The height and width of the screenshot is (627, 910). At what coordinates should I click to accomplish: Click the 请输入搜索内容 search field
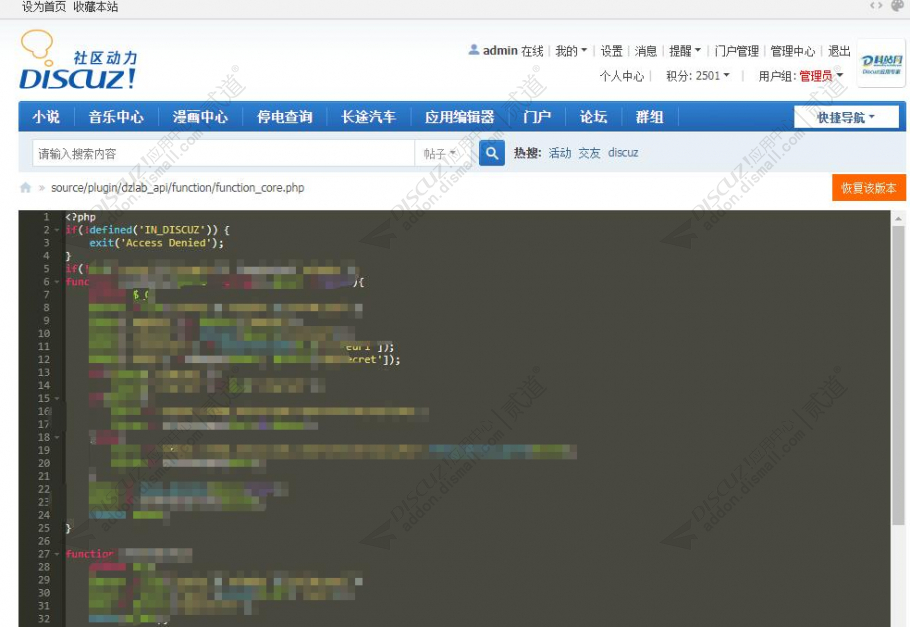point(223,154)
